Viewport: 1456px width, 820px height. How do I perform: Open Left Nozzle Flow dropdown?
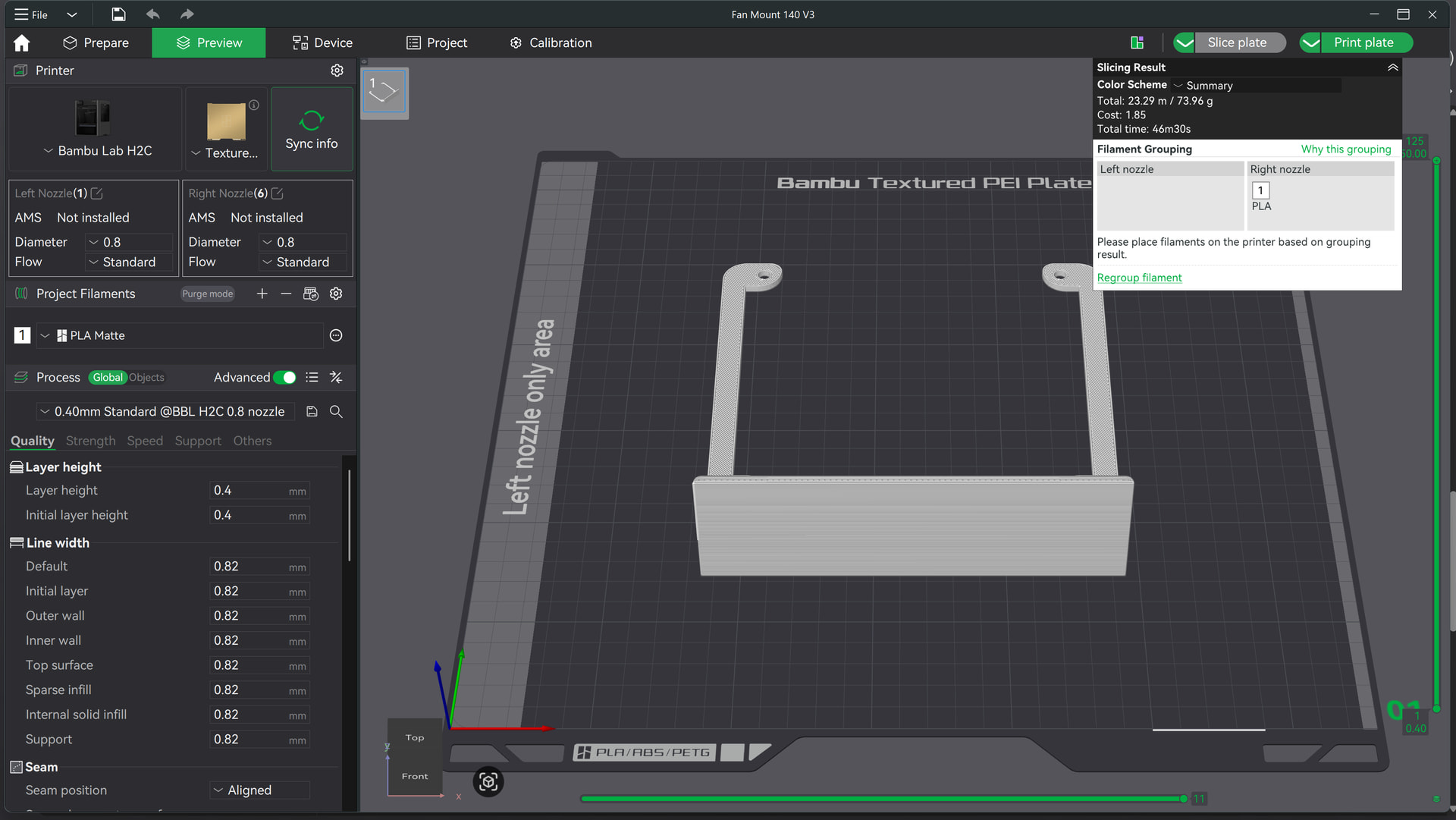[129, 262]
